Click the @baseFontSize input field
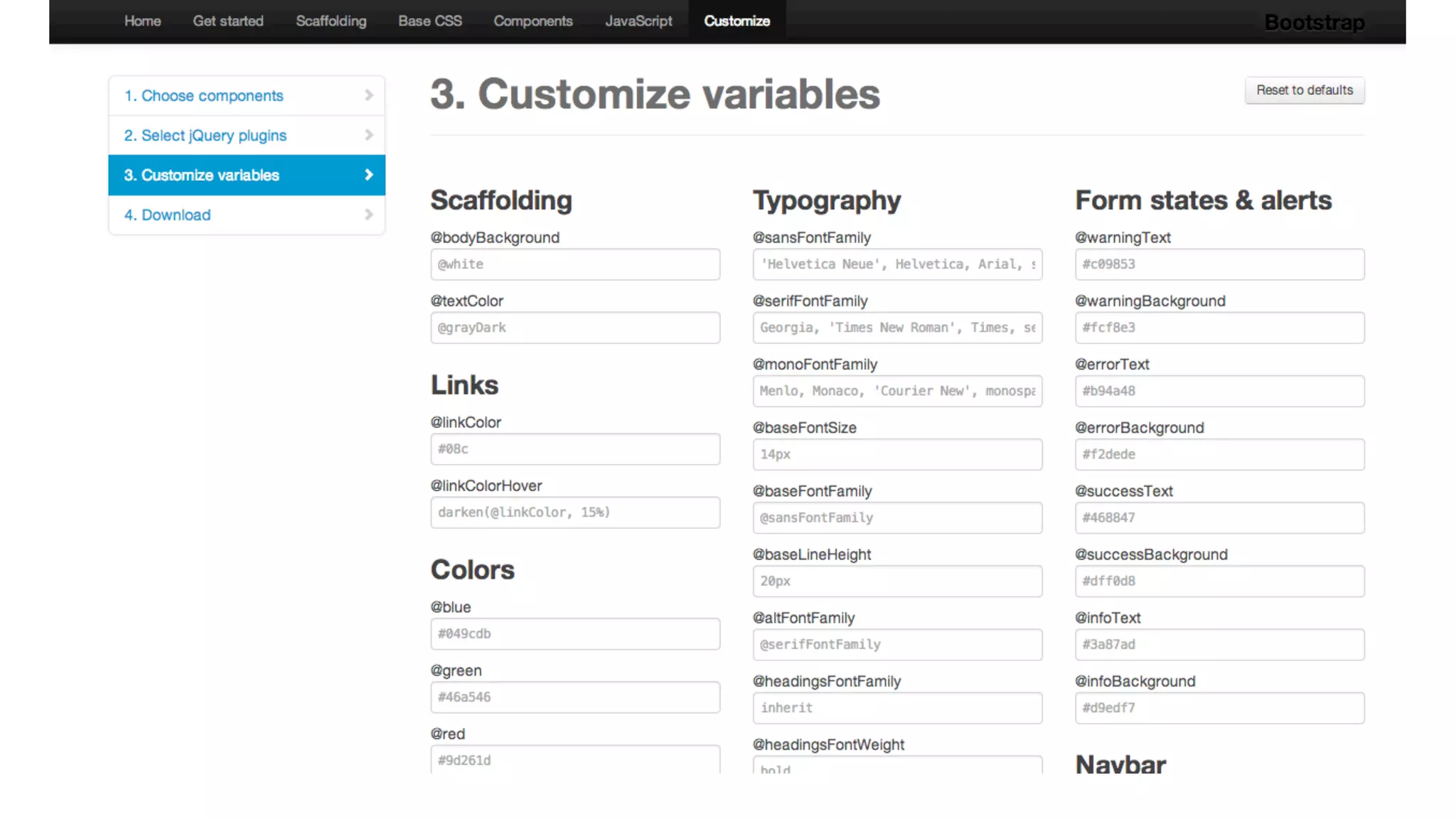This screenshot has height=819, width=1456. point(897,454)
